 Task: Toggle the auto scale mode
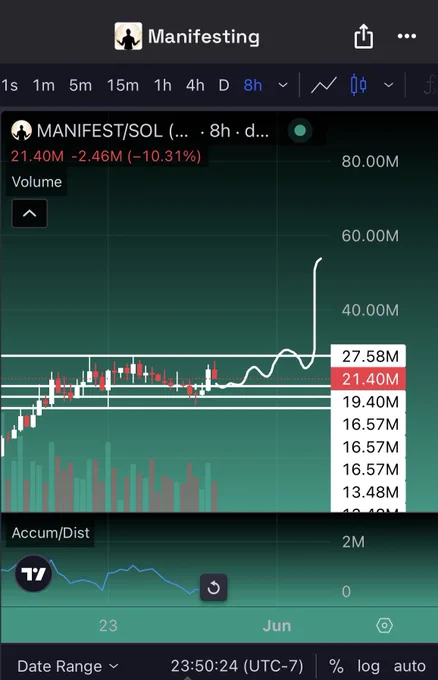pyautogui.click(x=409, y=666)
